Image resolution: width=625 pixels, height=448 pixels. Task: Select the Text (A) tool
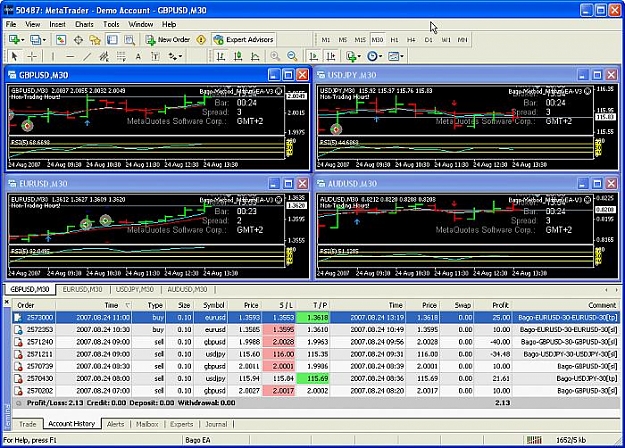138,56
